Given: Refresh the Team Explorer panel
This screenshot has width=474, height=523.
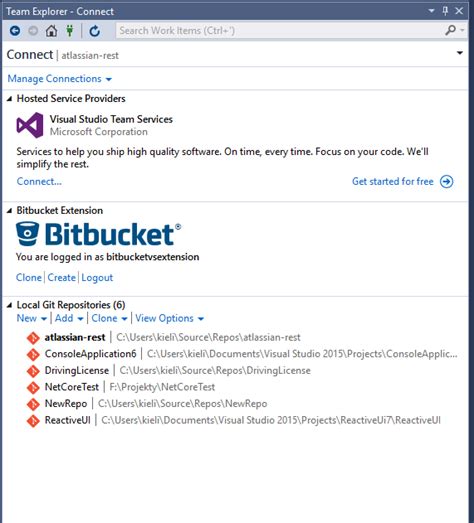Looking at the screenshot, I should [x=95, y=31].
